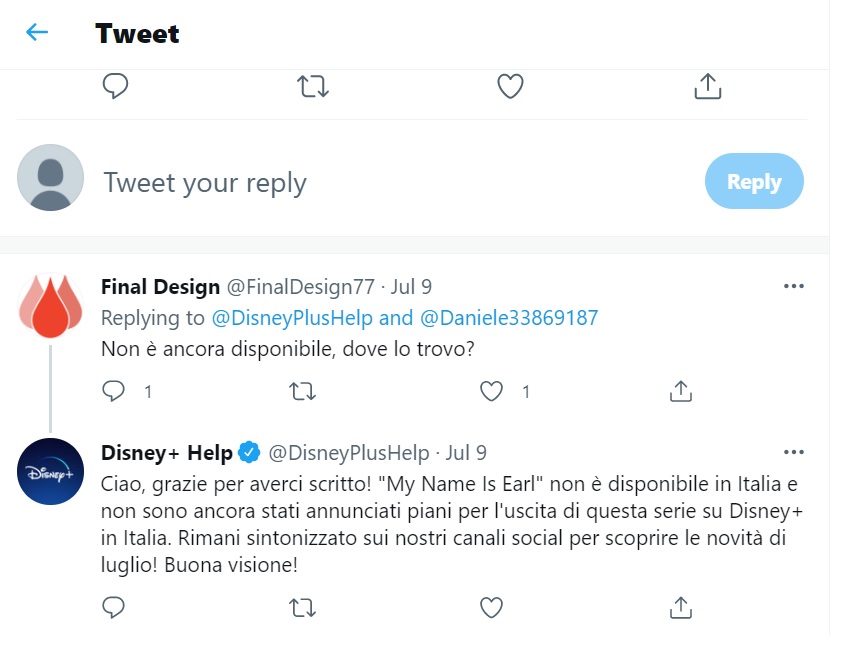Open Disney+ Help profile avatar
Screen dimensions: 851x647
coord(50,471)
